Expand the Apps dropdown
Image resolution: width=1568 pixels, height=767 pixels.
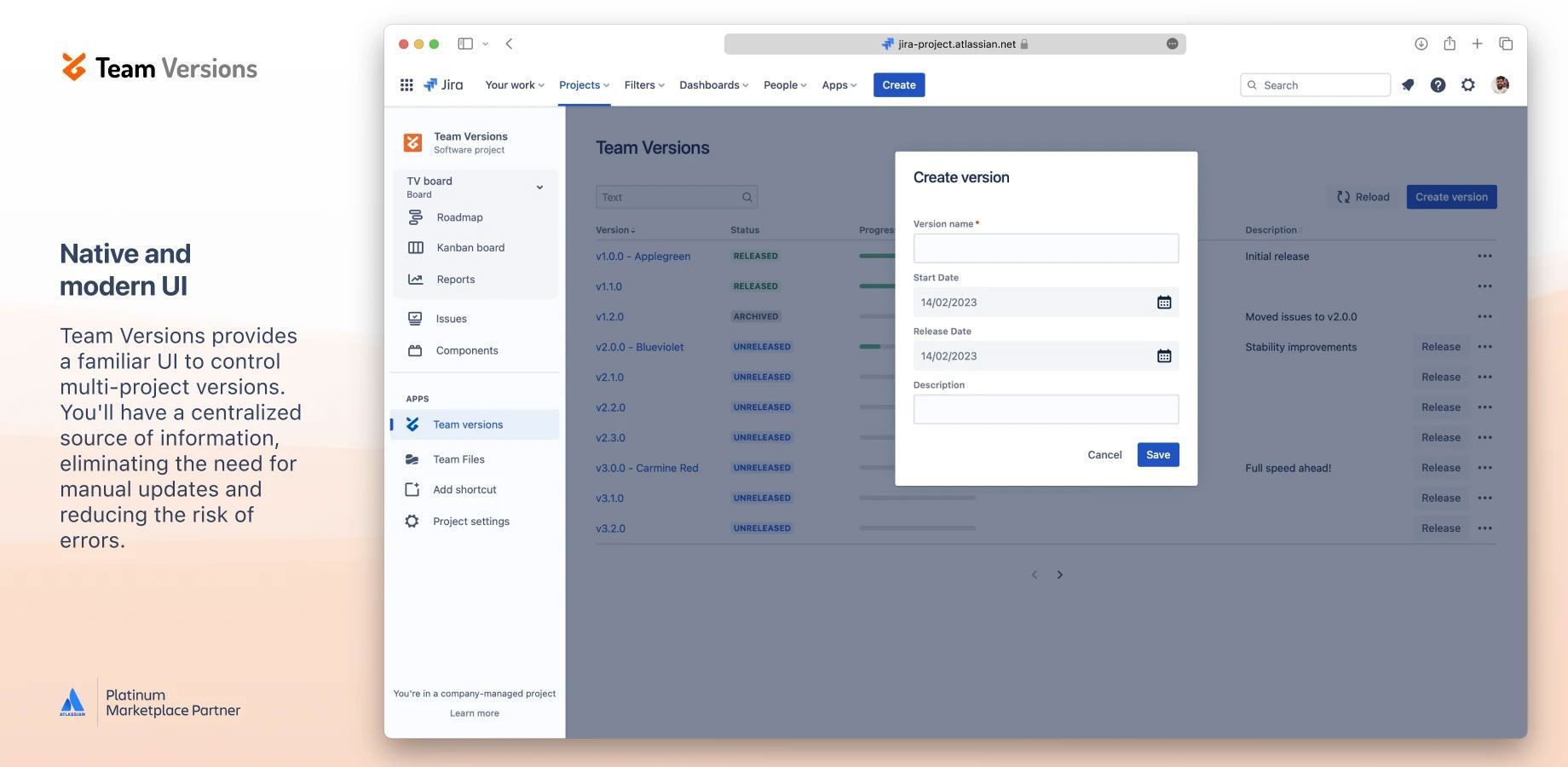[839, 85]
